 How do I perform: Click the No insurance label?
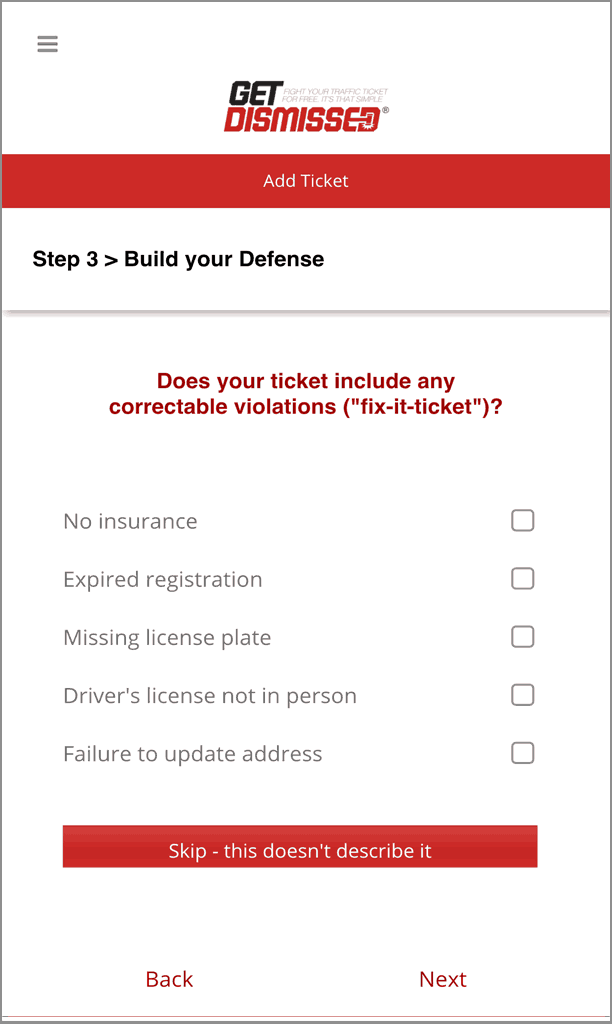(130, 521)
